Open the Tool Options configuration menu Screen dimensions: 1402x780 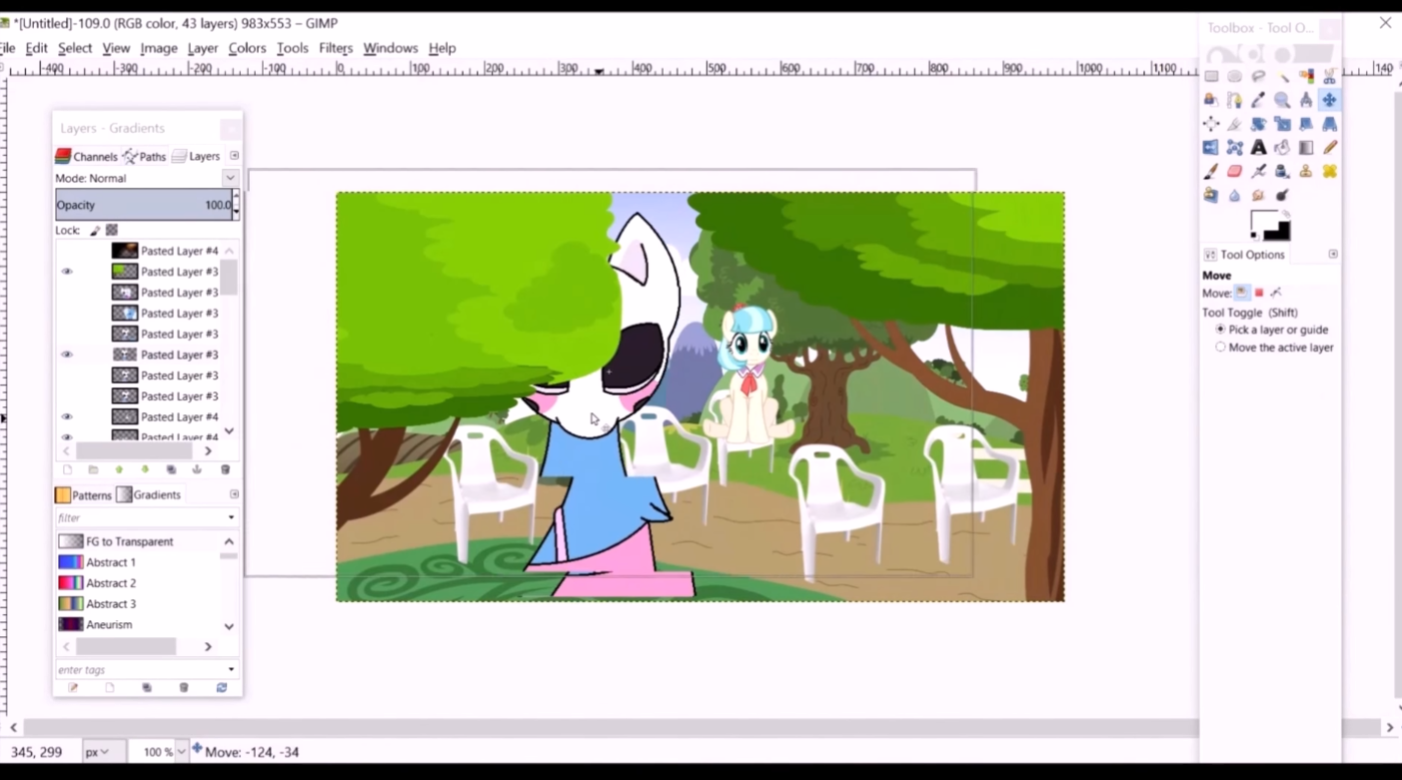[1333, 254]
